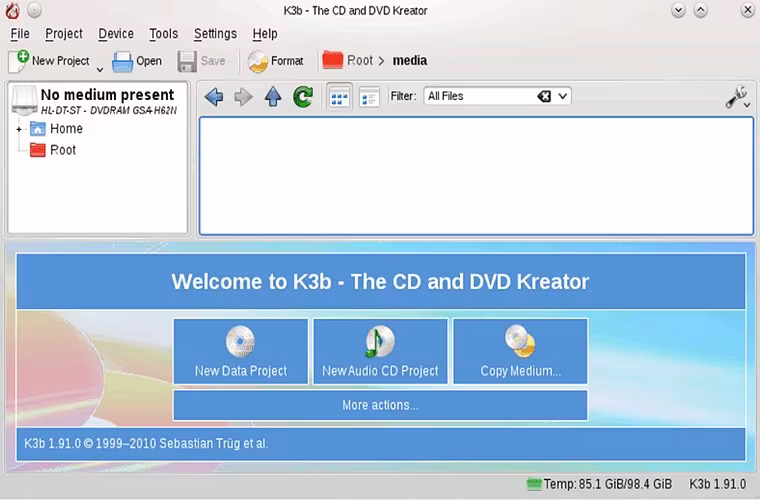Click the green temp disk icon
The height and width of the screenshot is (500, 760).
point(534,484)
